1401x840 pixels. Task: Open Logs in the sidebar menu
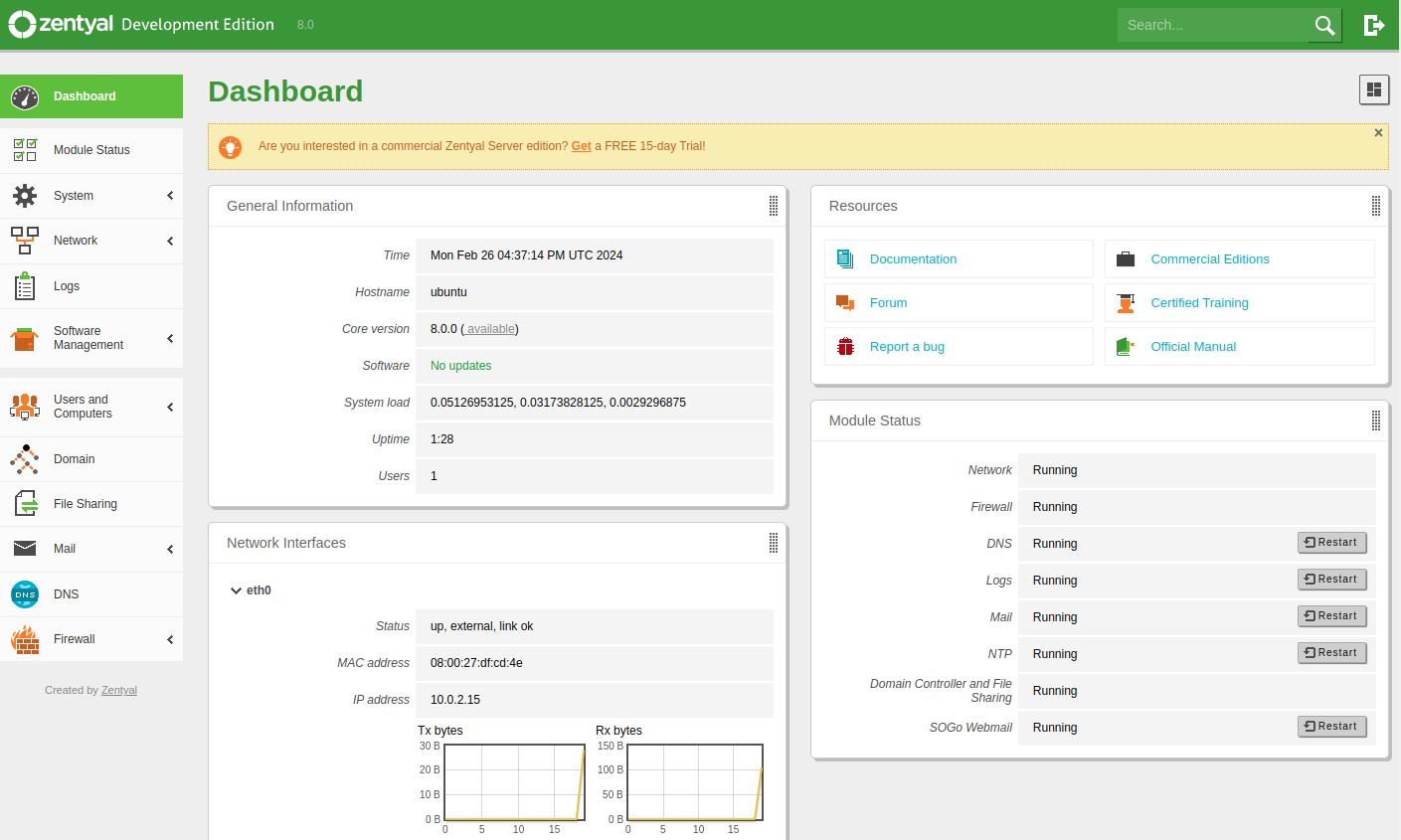pyautogui.click(x=91, y=286)
